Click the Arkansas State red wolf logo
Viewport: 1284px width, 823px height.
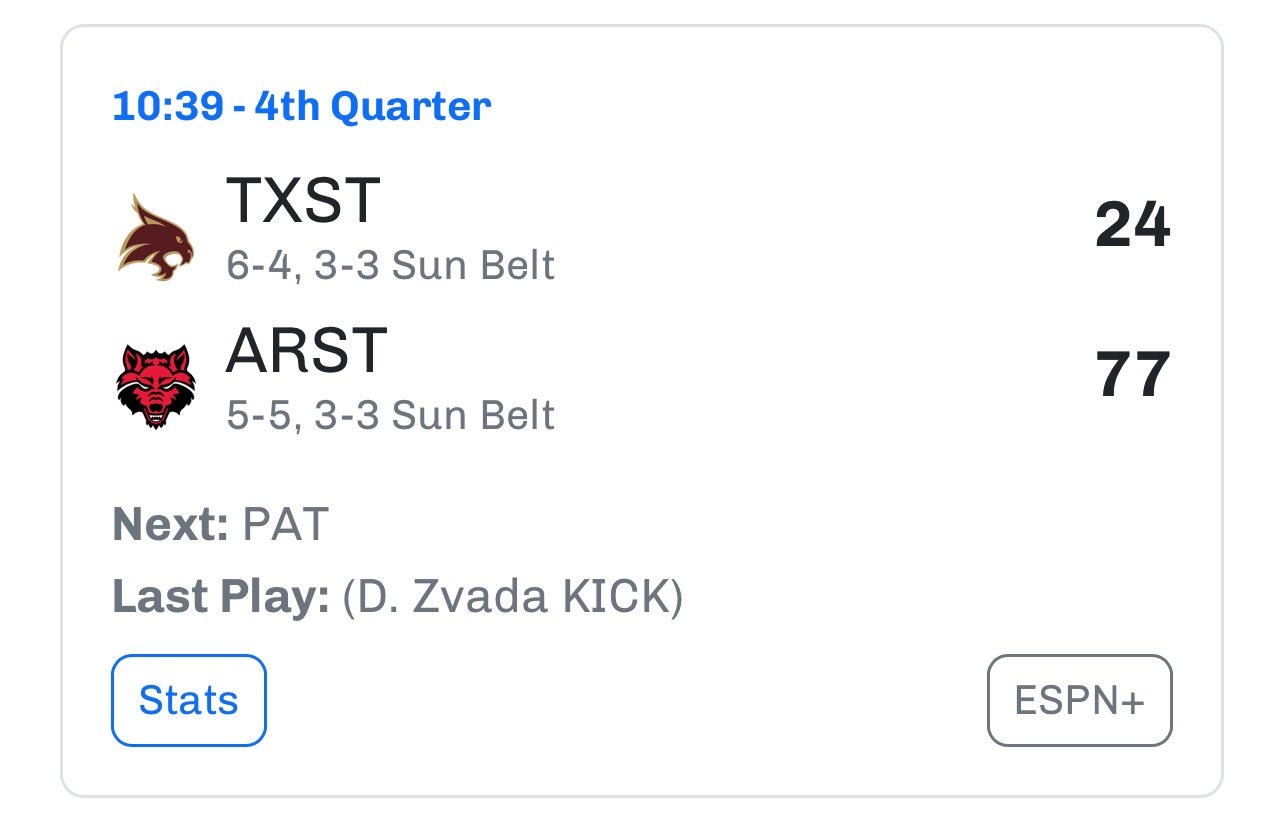pyautogui.click(x=155, y=386)
